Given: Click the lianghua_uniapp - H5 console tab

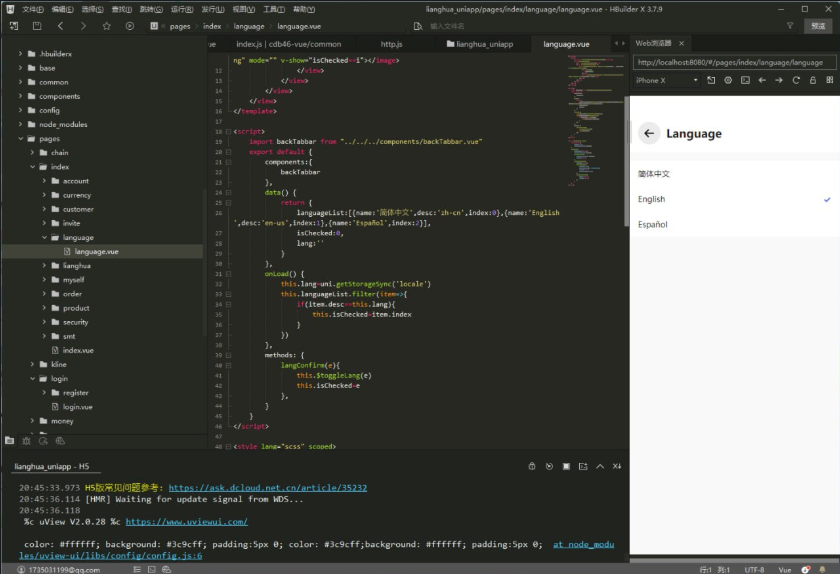Looking at the screenshot, I should pyautogui.click(x=52, y=466).
